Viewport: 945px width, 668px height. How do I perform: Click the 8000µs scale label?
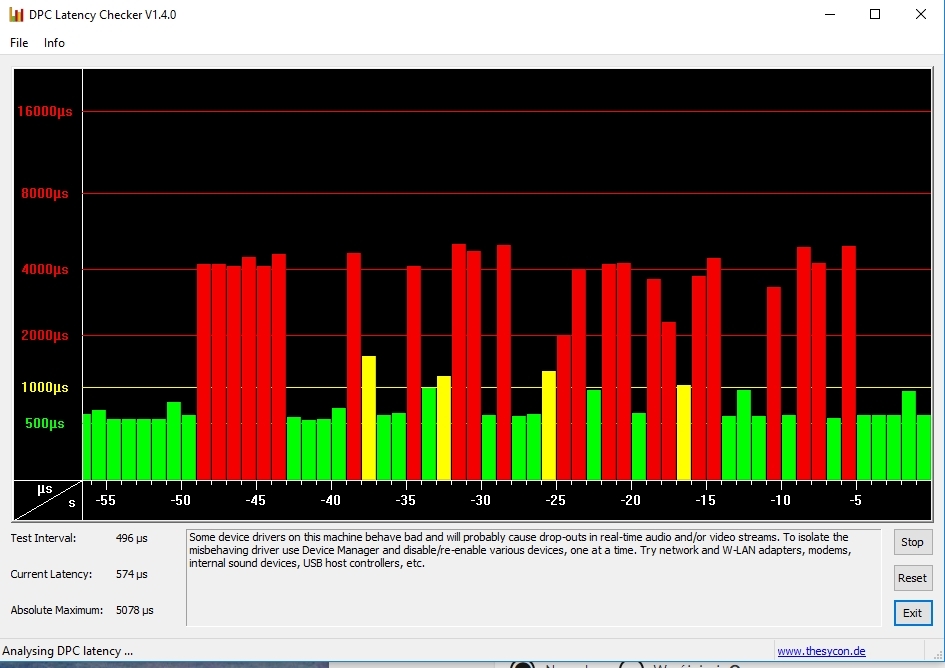pos(45,194)
